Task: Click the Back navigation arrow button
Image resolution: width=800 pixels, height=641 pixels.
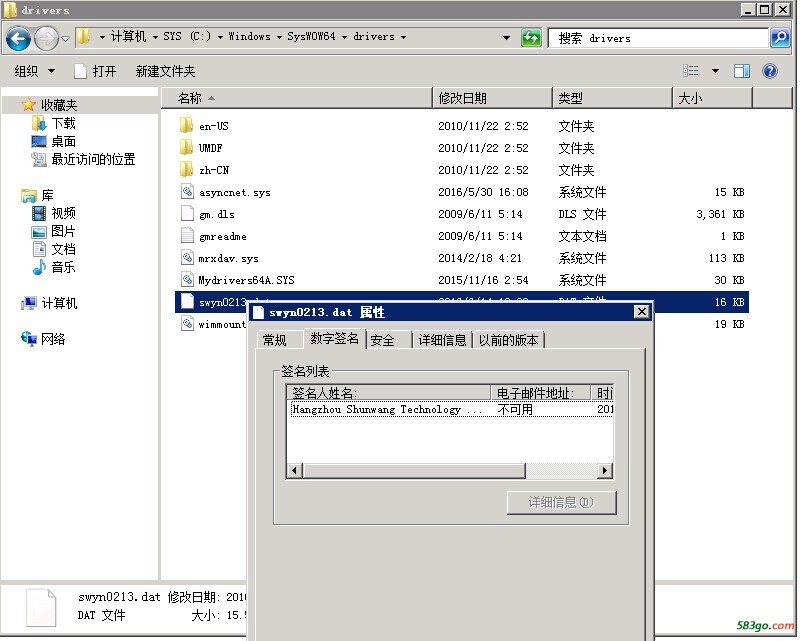Action: pyautogui.click(x=18, y=39)
